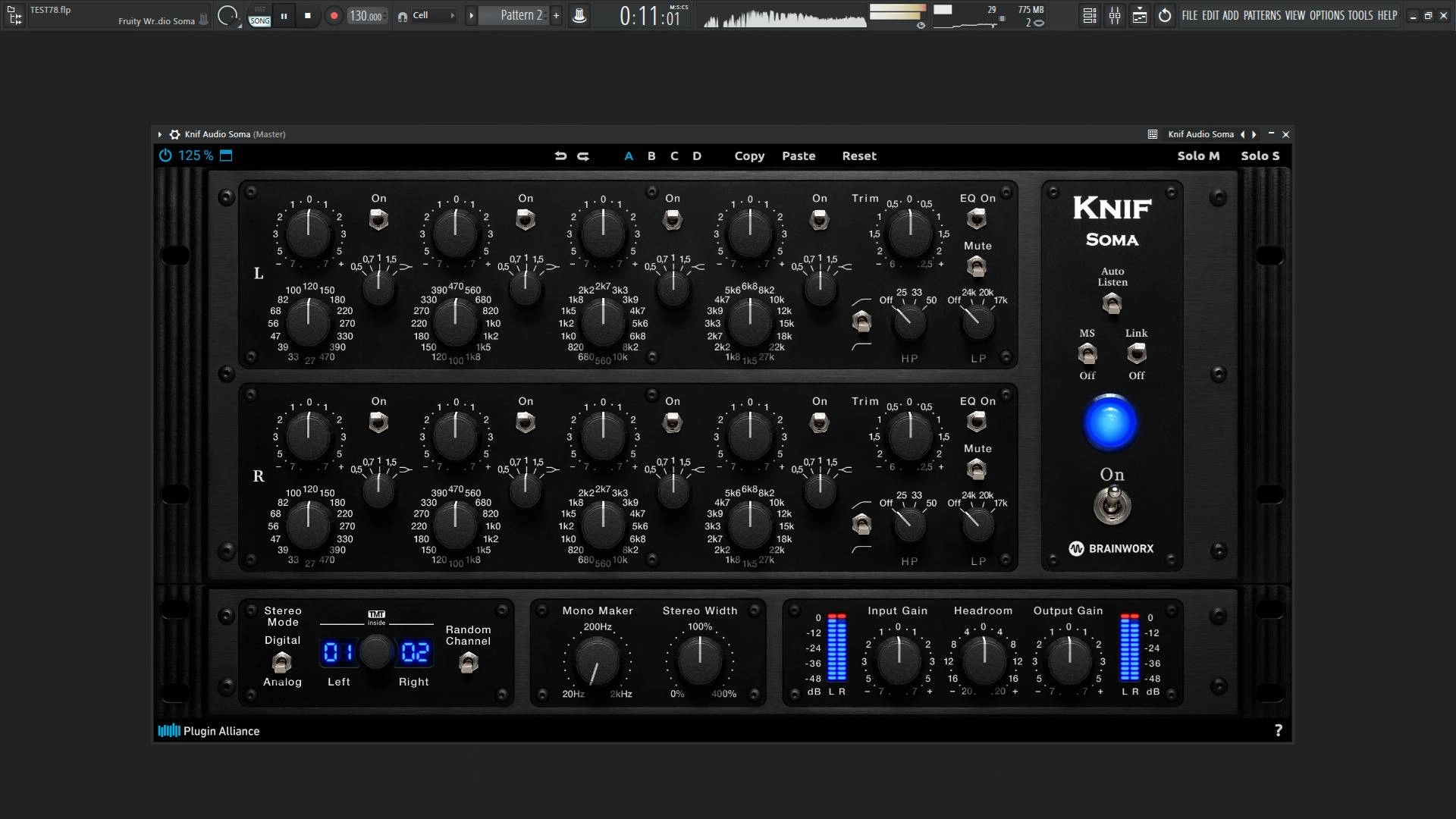The image size is (1456, 819).
Task: Click the add pattern plus button
Action: coord(556,15)
